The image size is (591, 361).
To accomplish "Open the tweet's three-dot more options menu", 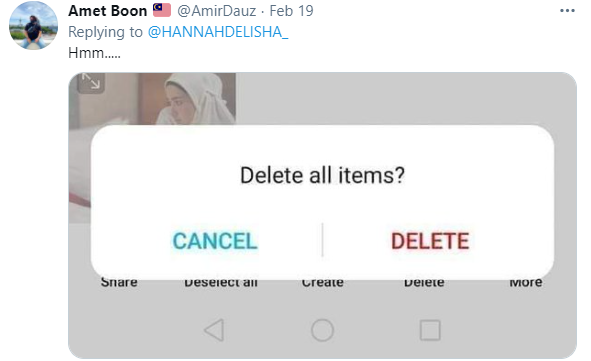I will click(x=567, y=11).
